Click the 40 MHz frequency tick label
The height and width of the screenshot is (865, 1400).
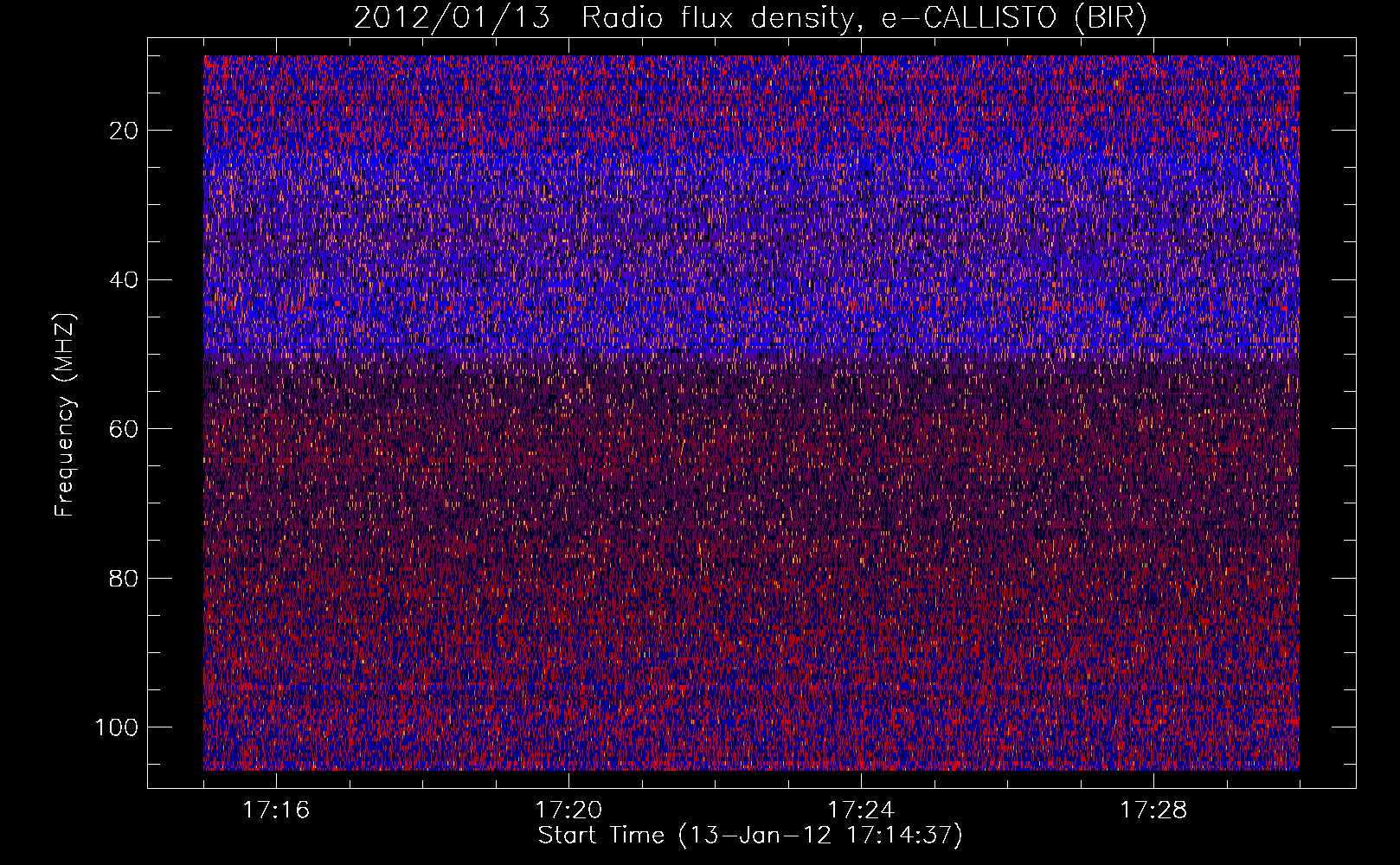pos(125,279)
